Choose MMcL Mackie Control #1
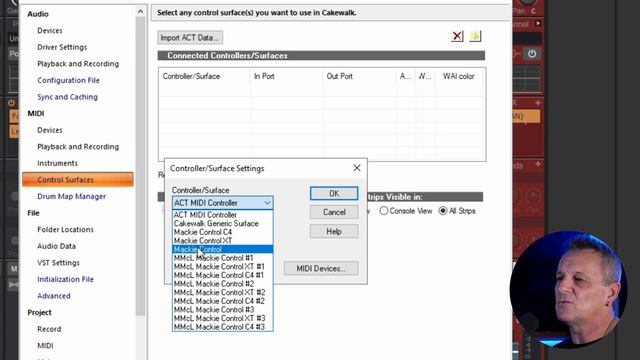This screenshot has width=640, height=360. click(x=222, y=258)
